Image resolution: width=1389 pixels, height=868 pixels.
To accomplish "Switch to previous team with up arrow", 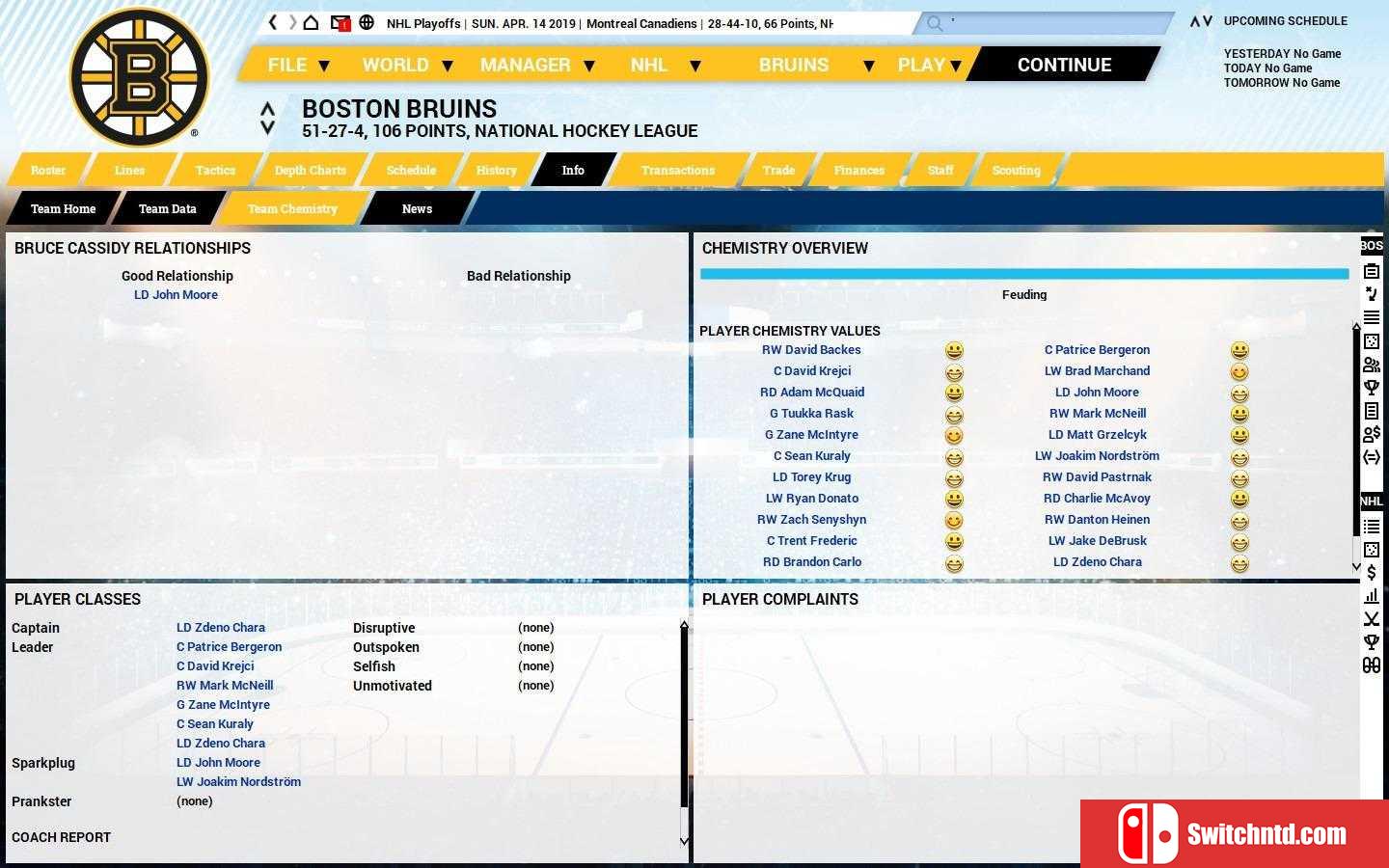I will click(x=268, y=109).
